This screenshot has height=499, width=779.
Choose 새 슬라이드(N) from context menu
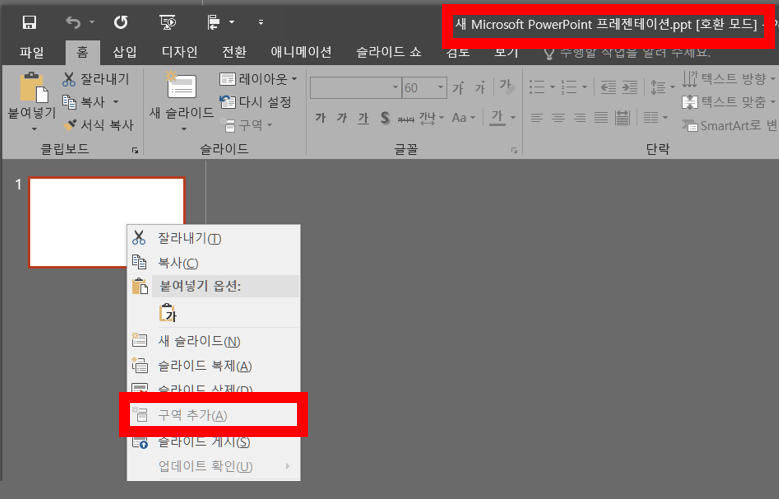(214, 341)
